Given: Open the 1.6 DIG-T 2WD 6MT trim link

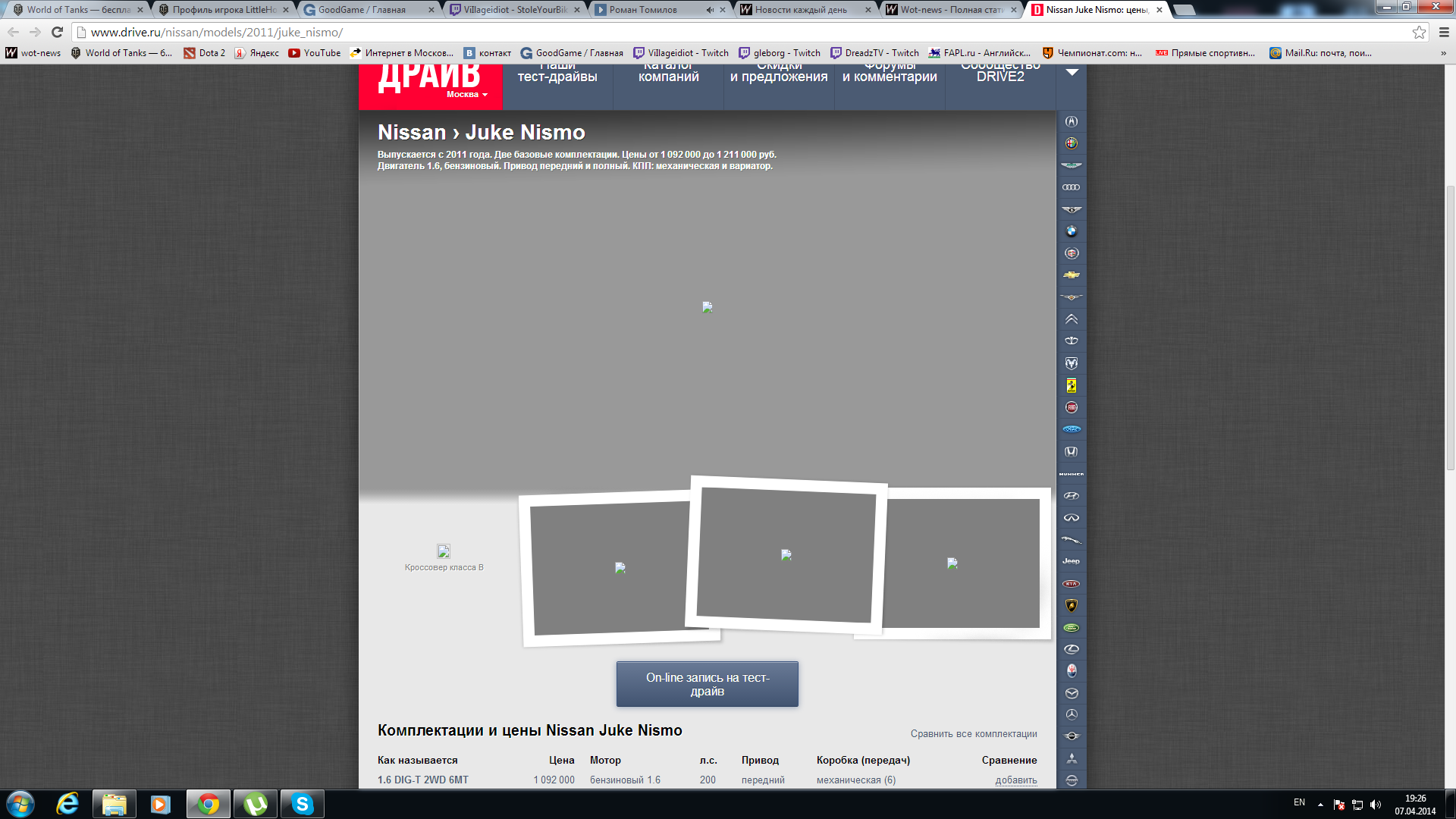Looking at the screenshot, I should pyautogui.click(x=423, y=780).
